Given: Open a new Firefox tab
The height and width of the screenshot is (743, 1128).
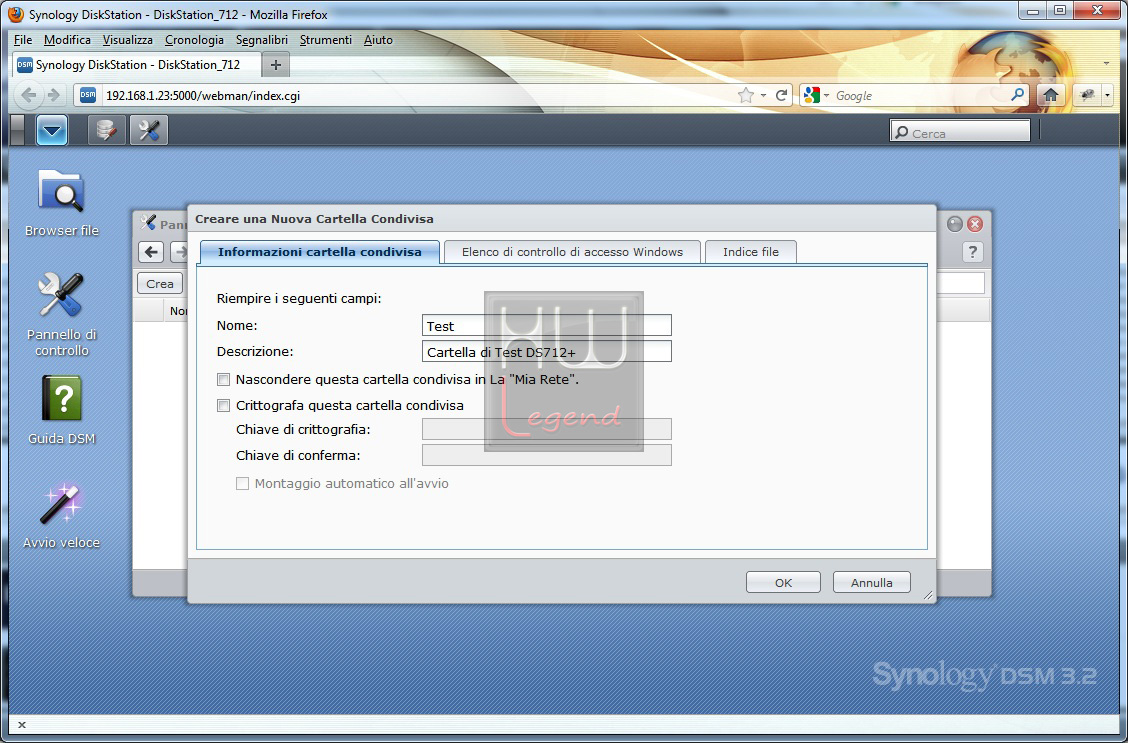Looking at the screenshot, I should [x=276, y=65].
